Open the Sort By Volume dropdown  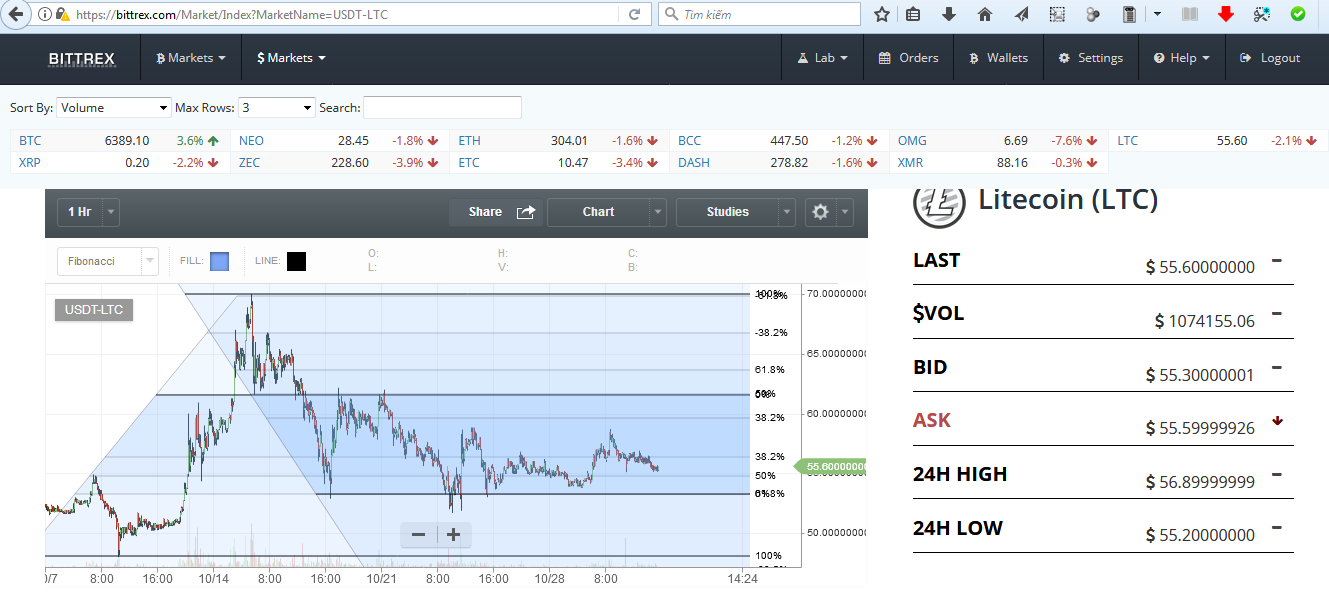click(114, 108)
